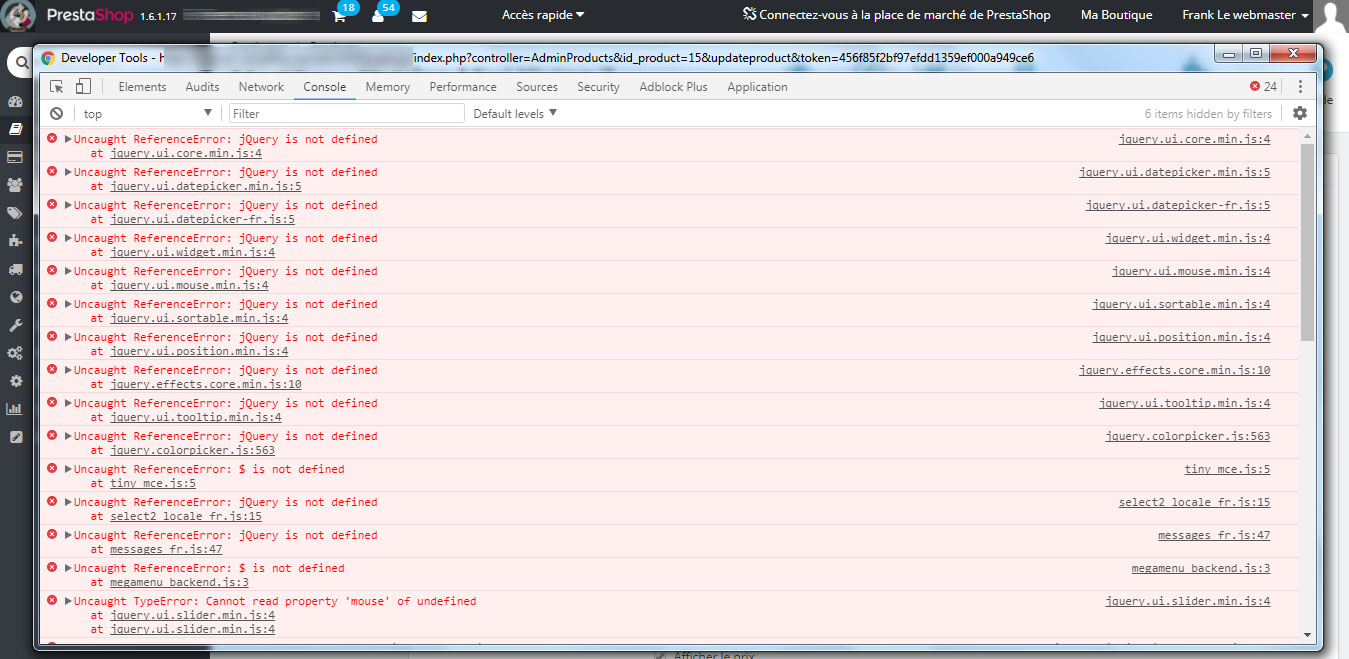Toggle the device toolbar icon in DevTools

84,87
